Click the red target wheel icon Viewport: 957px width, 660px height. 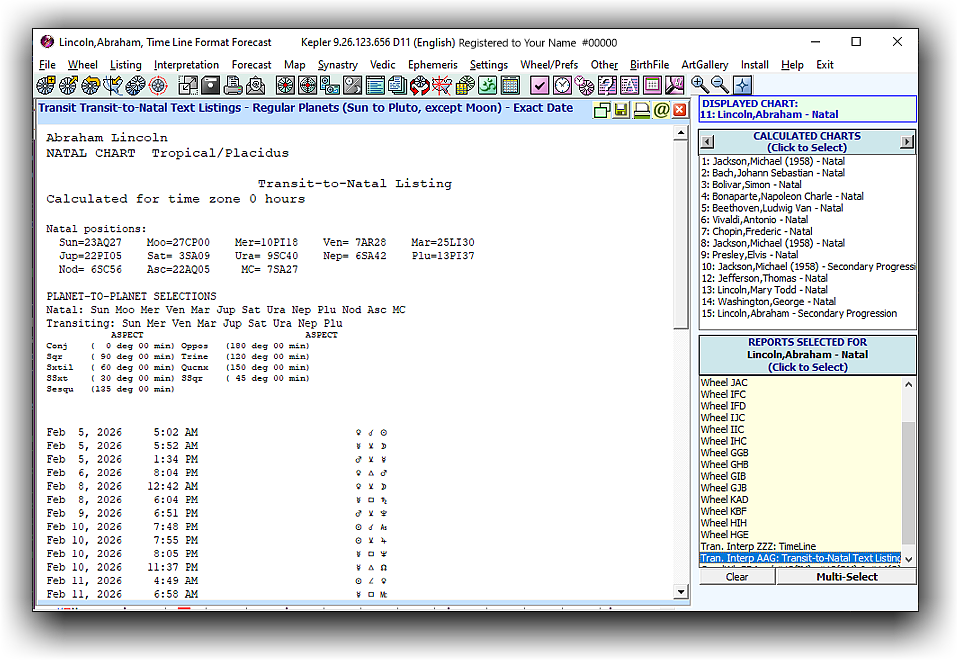157,86
